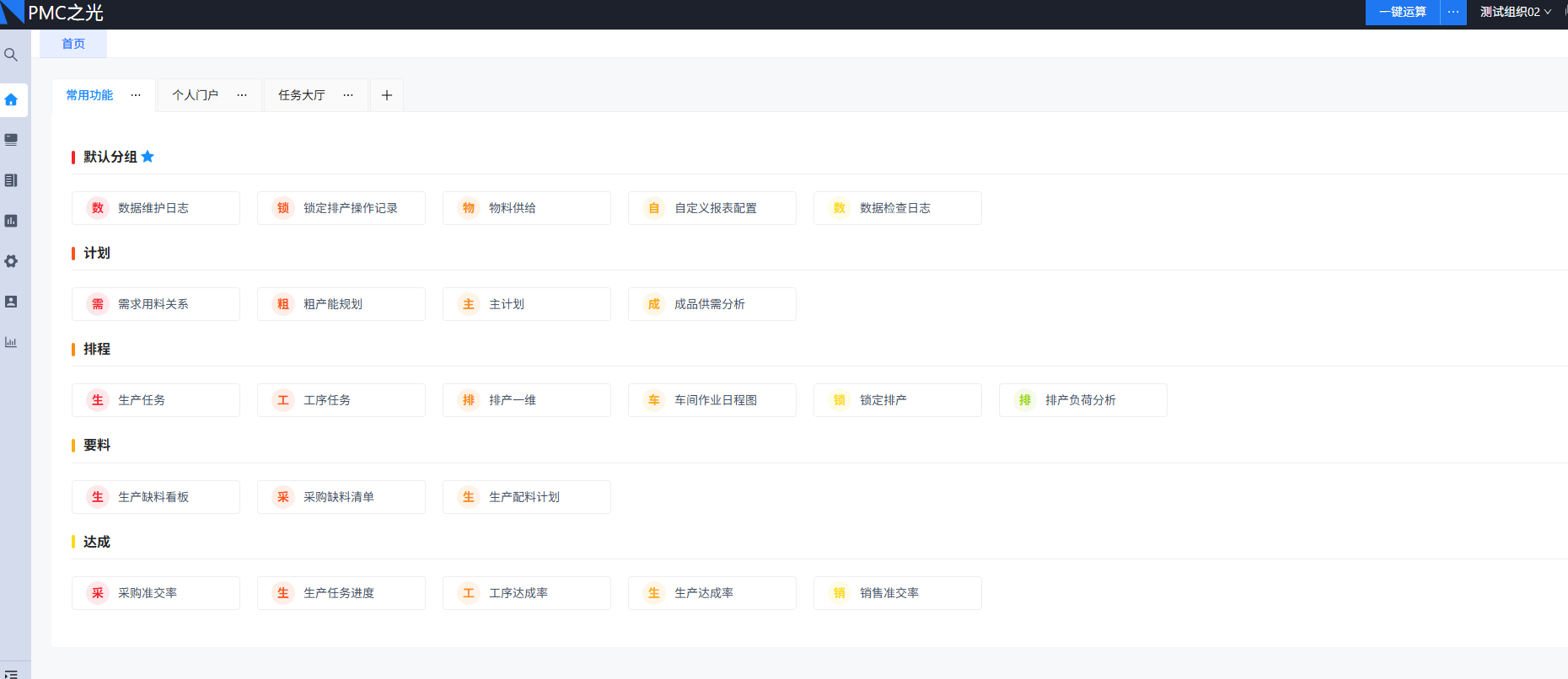Click the 排程 group heading
1568x679 pixels.
point(97,349)
